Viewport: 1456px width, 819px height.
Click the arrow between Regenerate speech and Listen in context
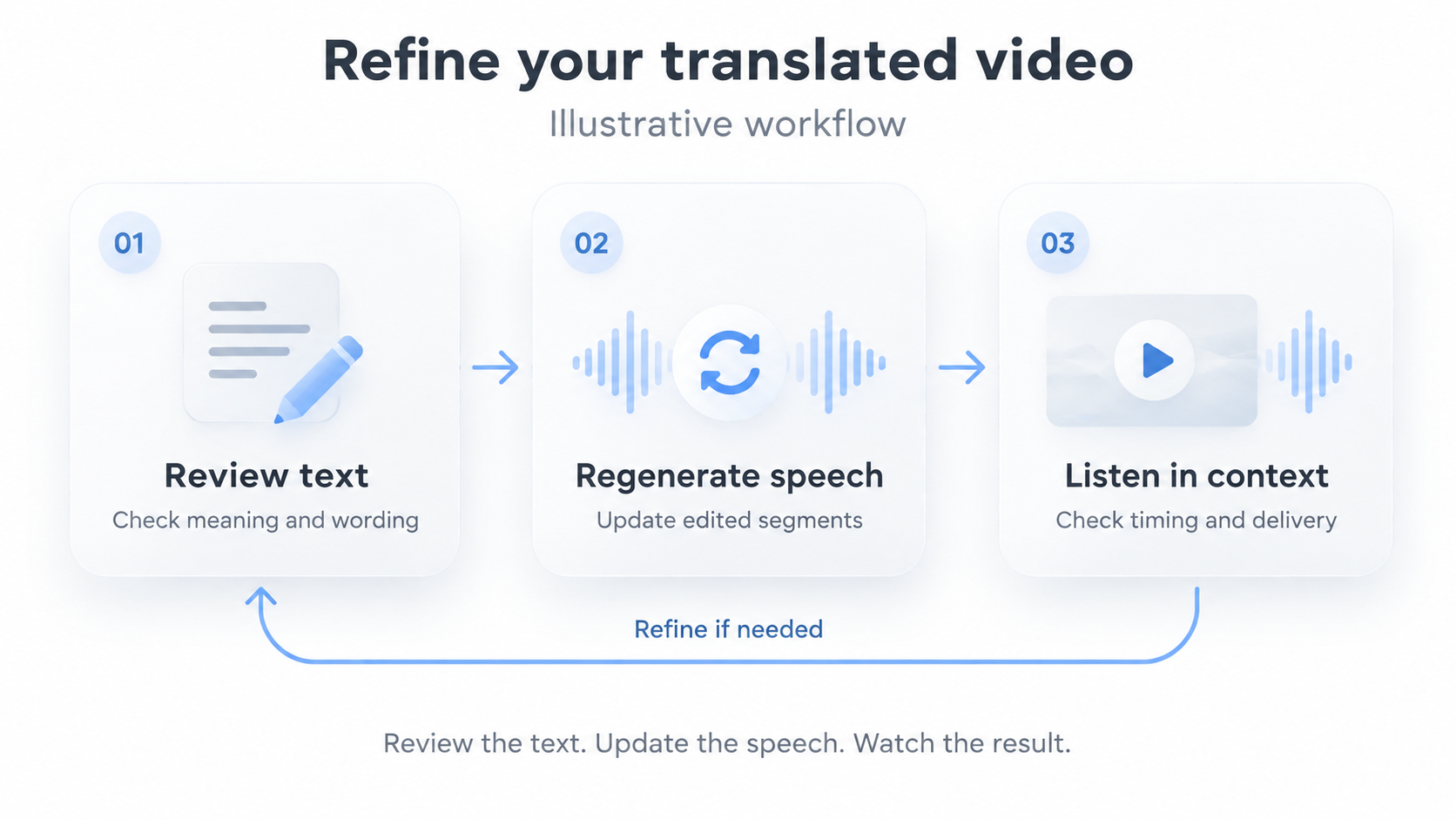962,367
